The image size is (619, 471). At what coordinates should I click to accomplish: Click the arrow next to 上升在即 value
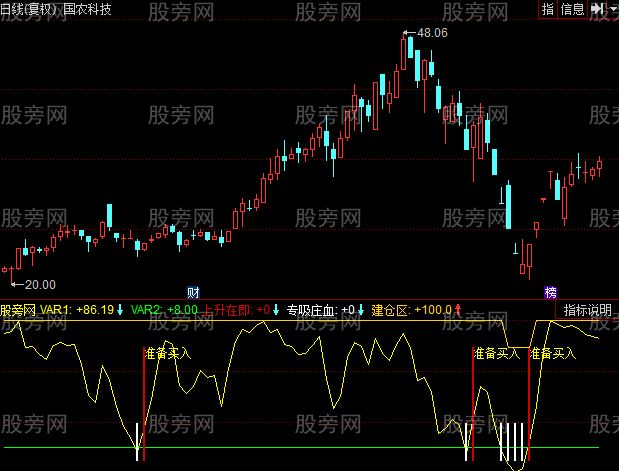[276, 310]
